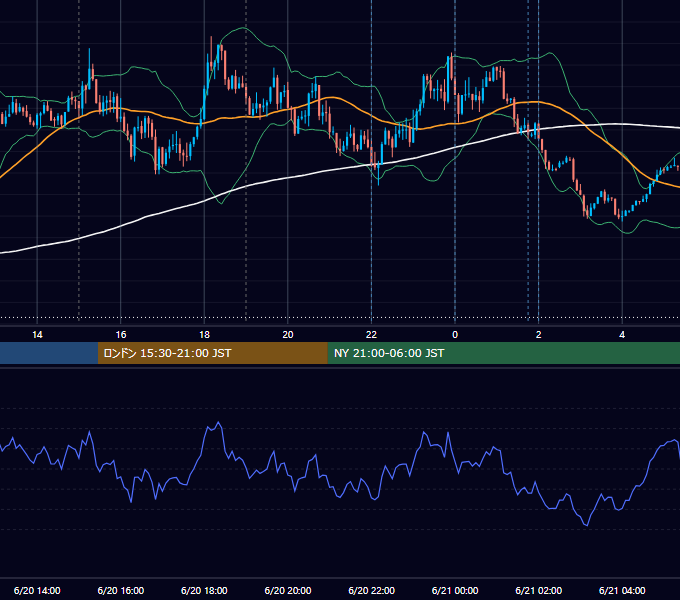Click the 6/20 16:00 date label
This screenshot has width=680, height=600.
[121, 590]
